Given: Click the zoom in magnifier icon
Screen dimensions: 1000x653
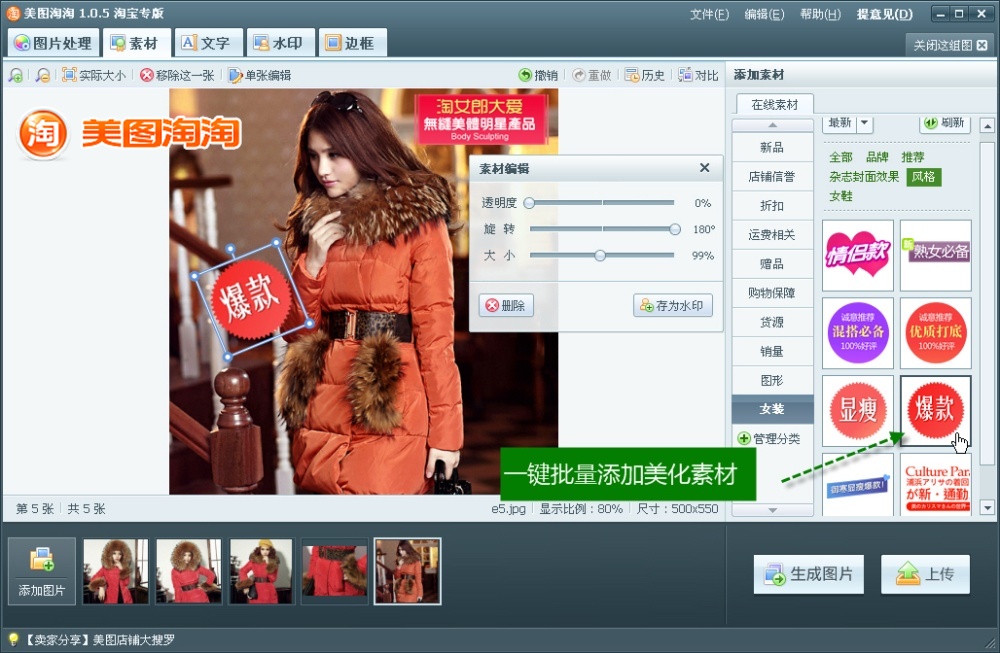Looking at the screenshot, I should pos(16,75).
